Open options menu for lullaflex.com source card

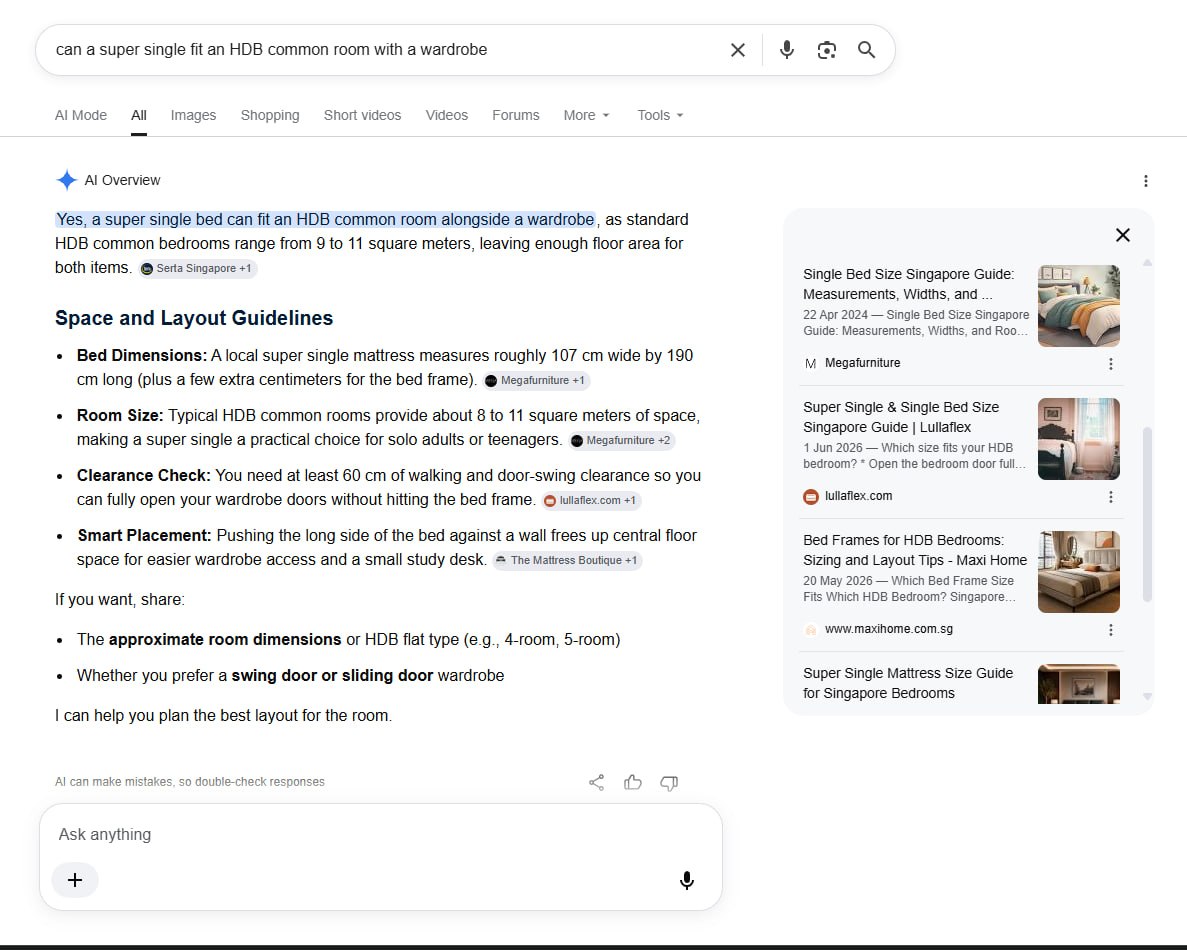[x=1111, y=497]
